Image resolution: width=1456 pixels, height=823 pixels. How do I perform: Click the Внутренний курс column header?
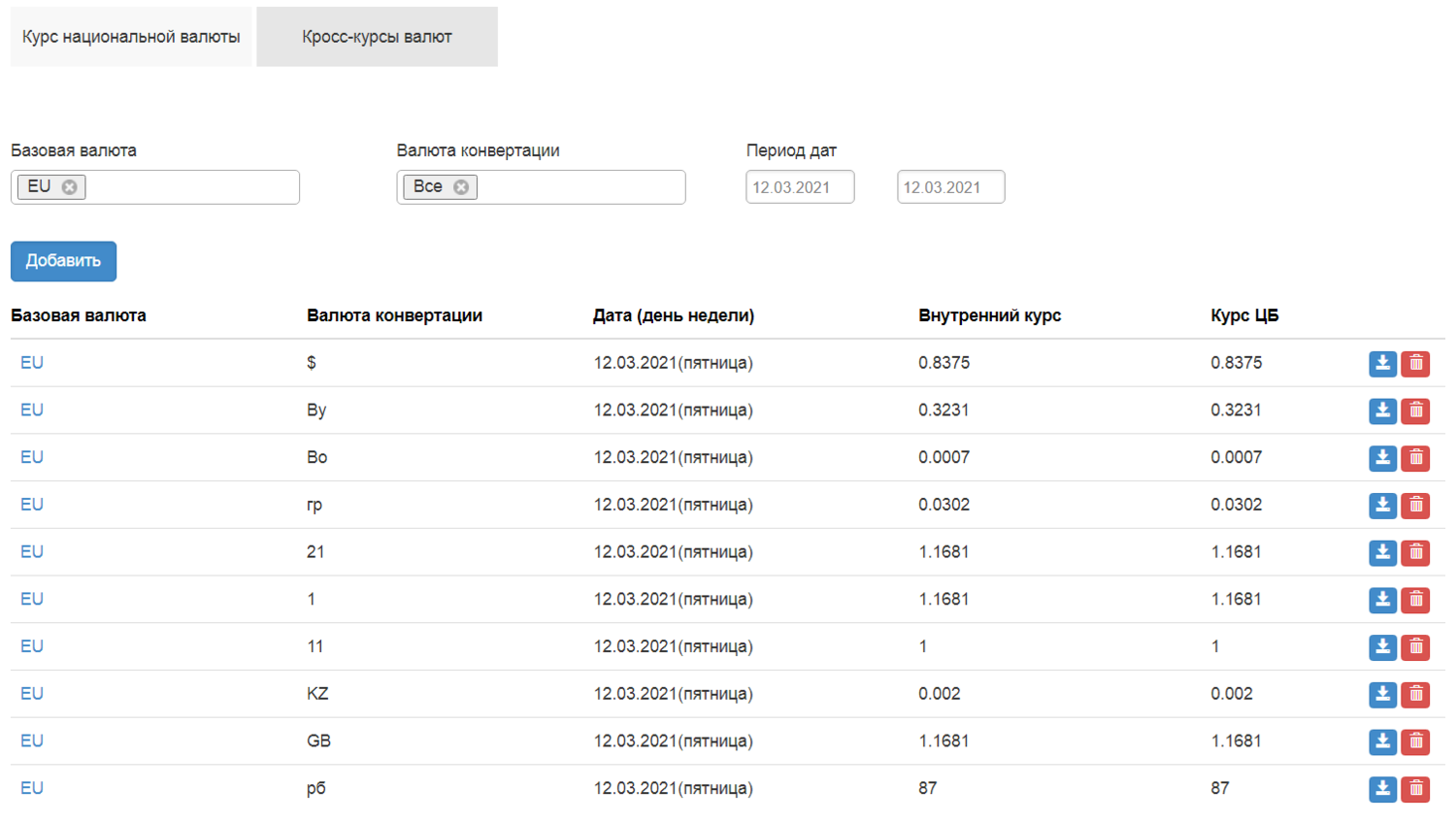[x=989, y=315]
